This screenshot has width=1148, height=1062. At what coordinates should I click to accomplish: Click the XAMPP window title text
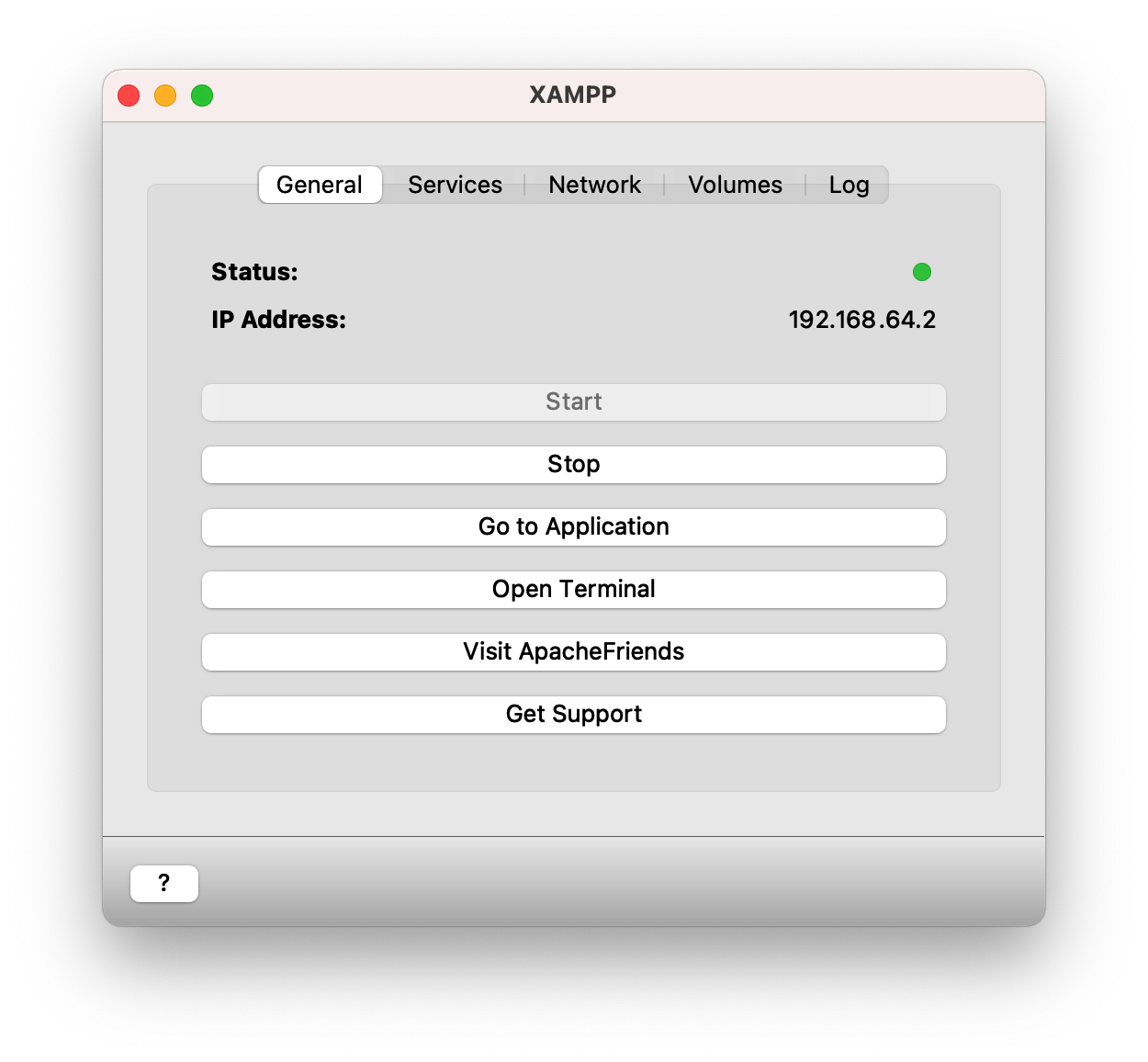click(573, 96)
